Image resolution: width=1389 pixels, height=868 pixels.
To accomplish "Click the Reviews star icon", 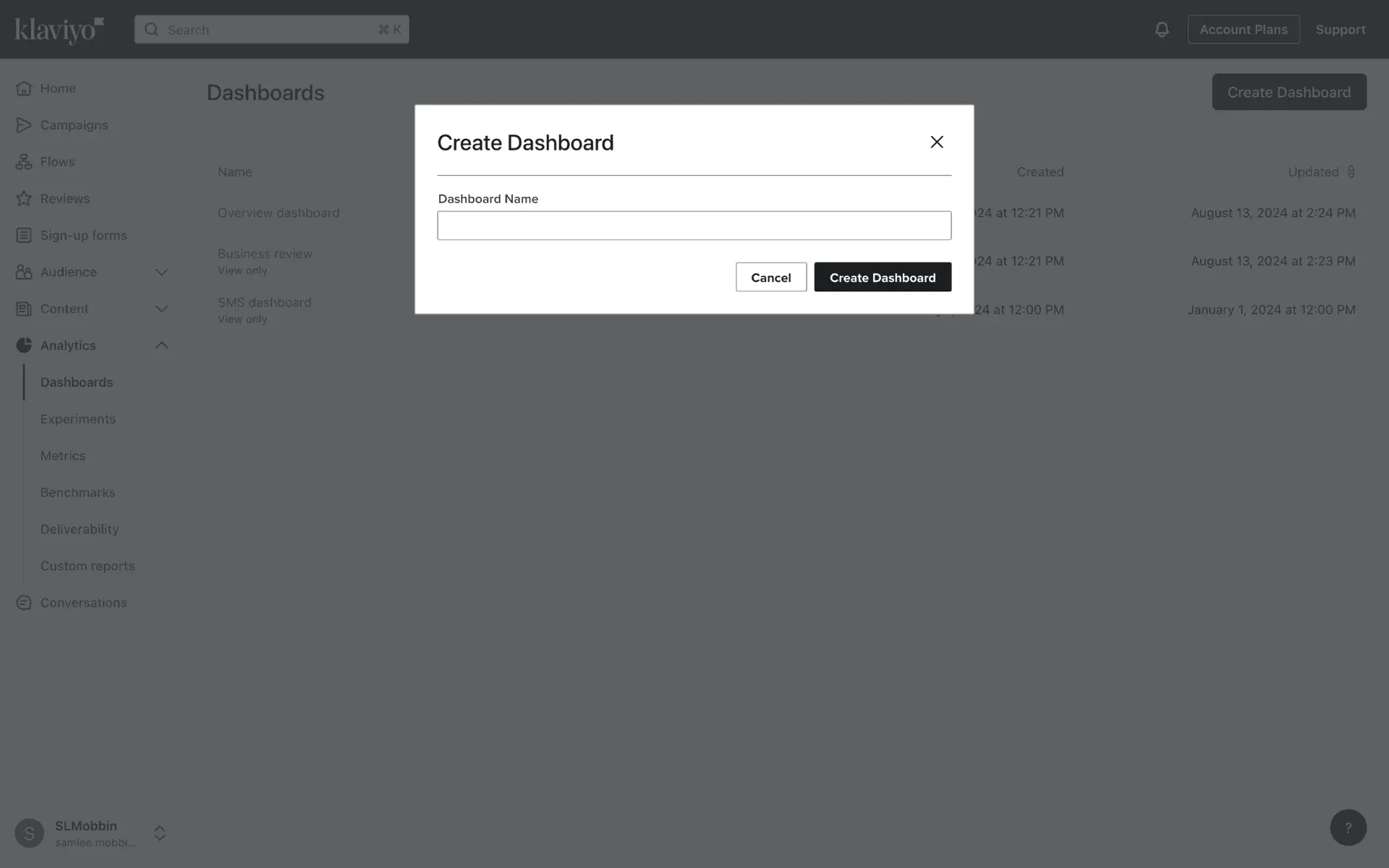I will click(24, 198).
